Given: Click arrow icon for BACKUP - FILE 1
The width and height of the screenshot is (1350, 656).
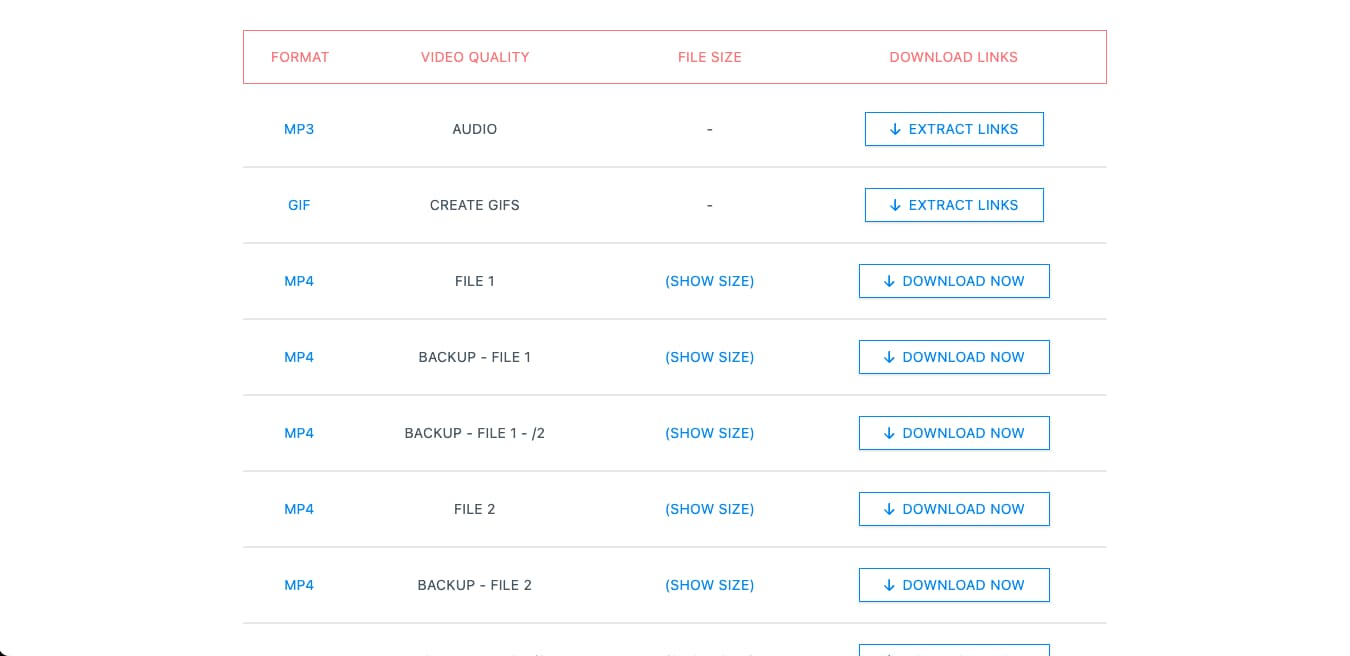Looking at the screenshot, I should (889, 357).
